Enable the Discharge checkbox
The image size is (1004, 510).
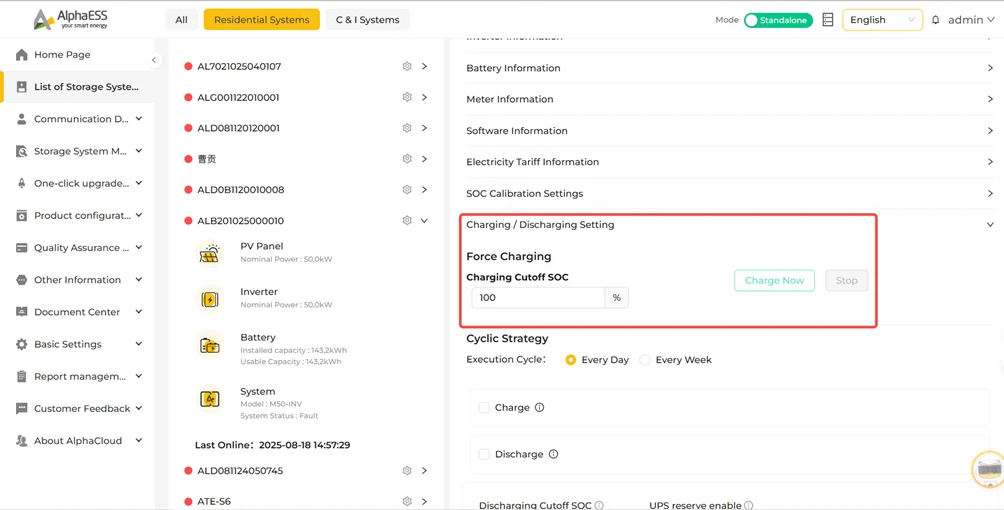tap(484, 454)
